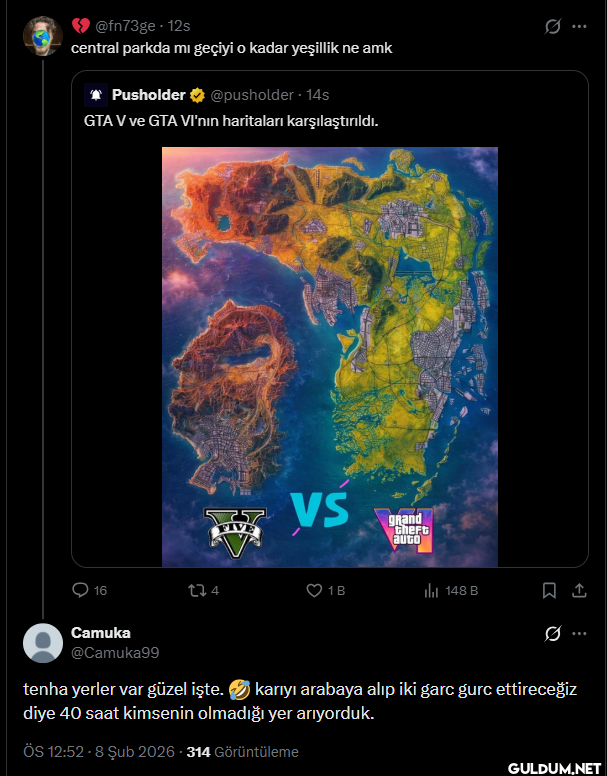Open more options menu on fn73ge tweet

(x=579, y=26)
